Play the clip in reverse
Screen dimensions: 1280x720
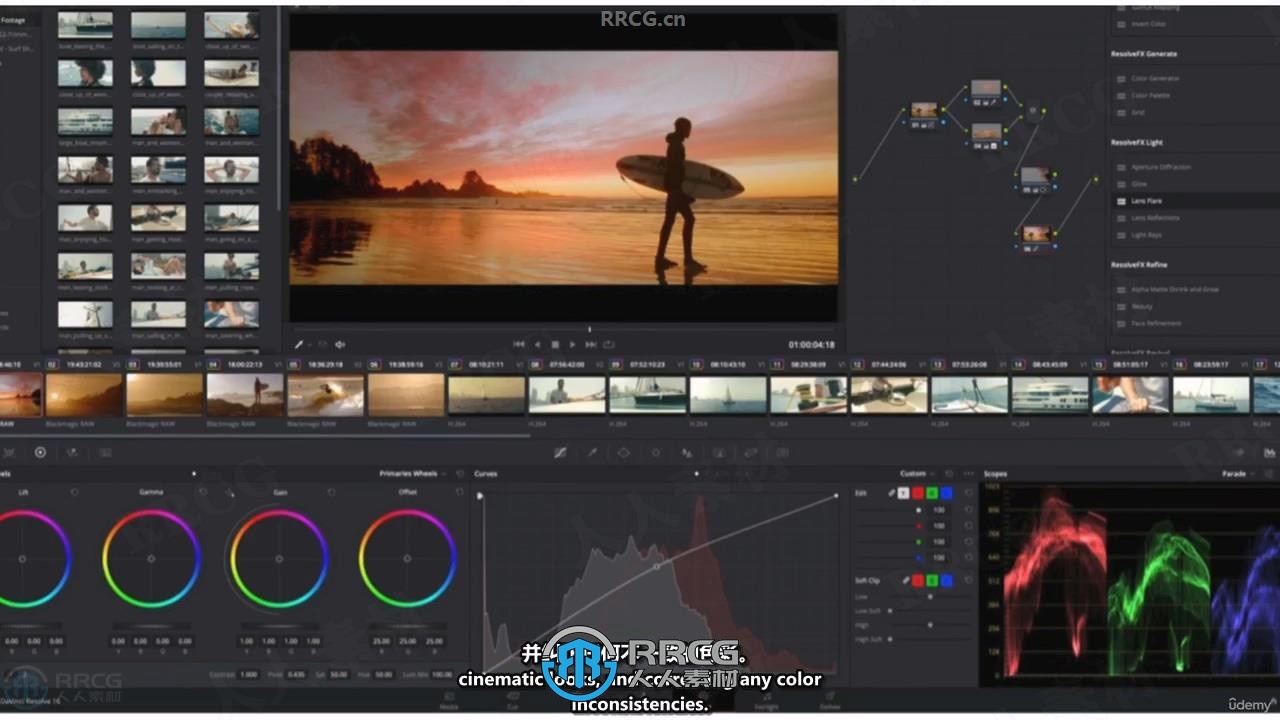click(x=537, y=344)
